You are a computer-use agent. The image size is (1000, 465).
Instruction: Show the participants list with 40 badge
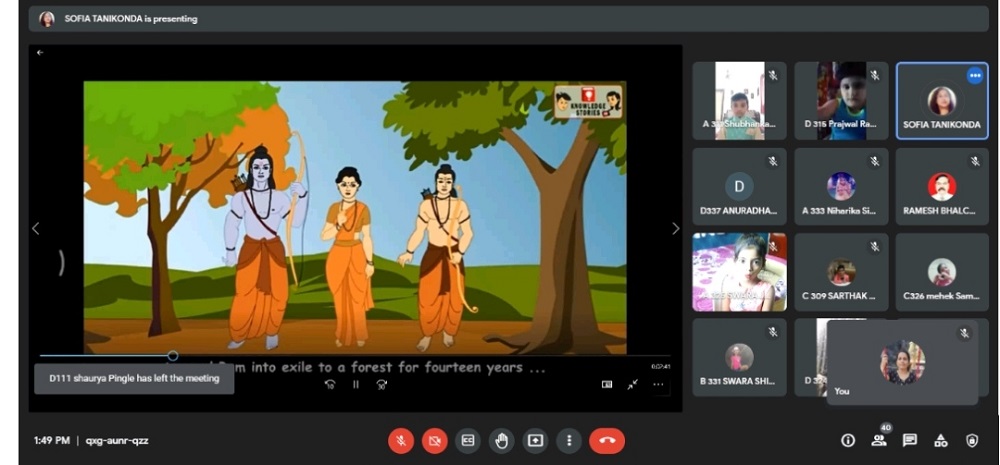879,440
